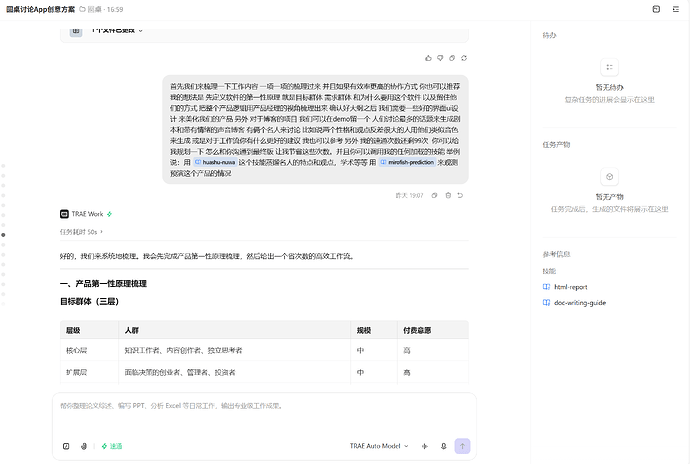Viewport: 690px width, 464px height.
Task: Click the 目标群体 (三层) heading
Action: (89, 302)
